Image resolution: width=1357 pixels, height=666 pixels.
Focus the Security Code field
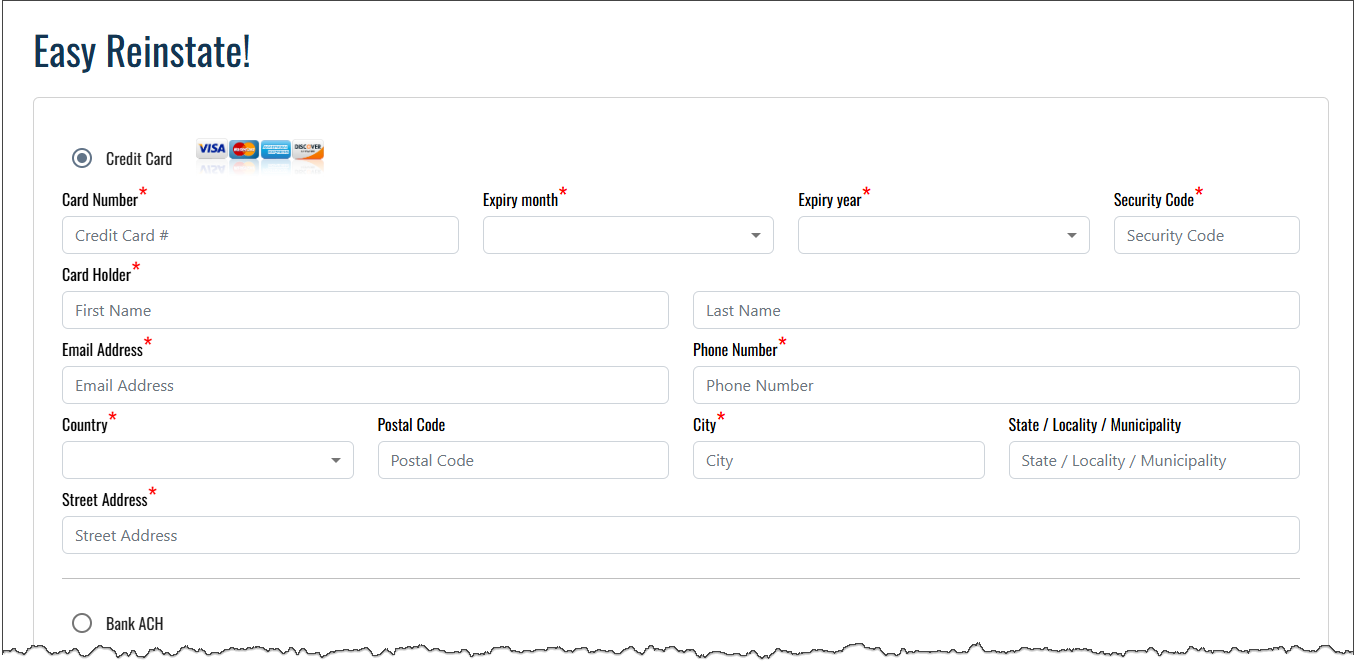point(1206,235)
